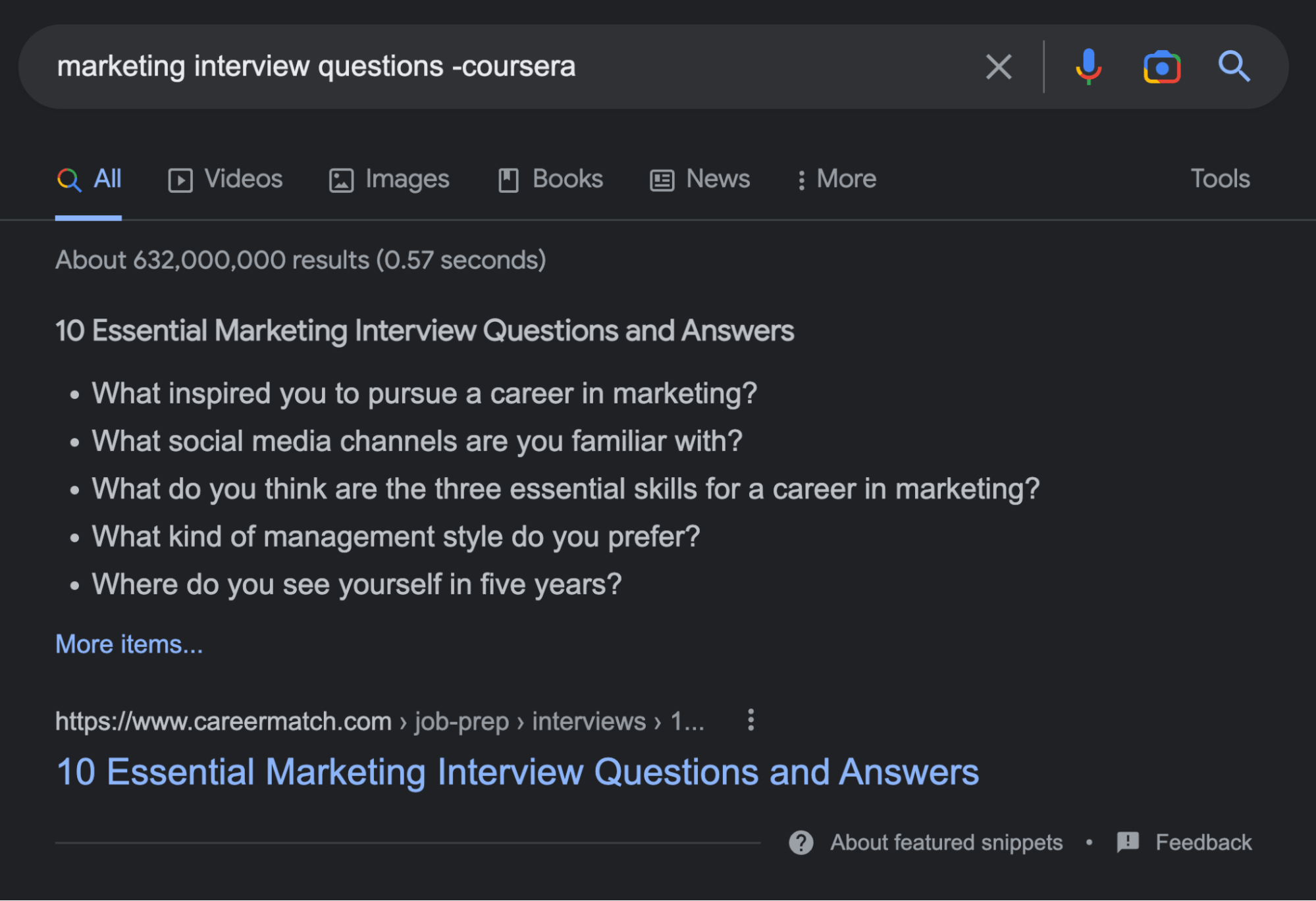Screen dimensions: 1316x901
Task: Click the More items link
Action: (x=129, y=644)
